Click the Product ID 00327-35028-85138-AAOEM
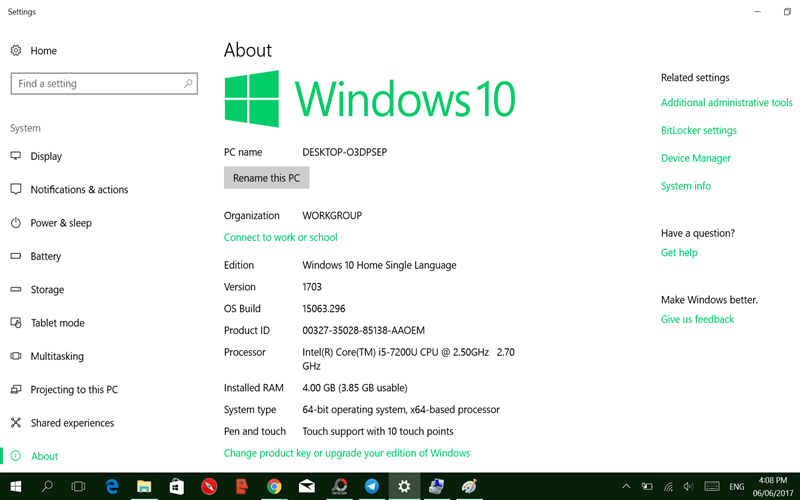The image size is (800, 500). 363,331
